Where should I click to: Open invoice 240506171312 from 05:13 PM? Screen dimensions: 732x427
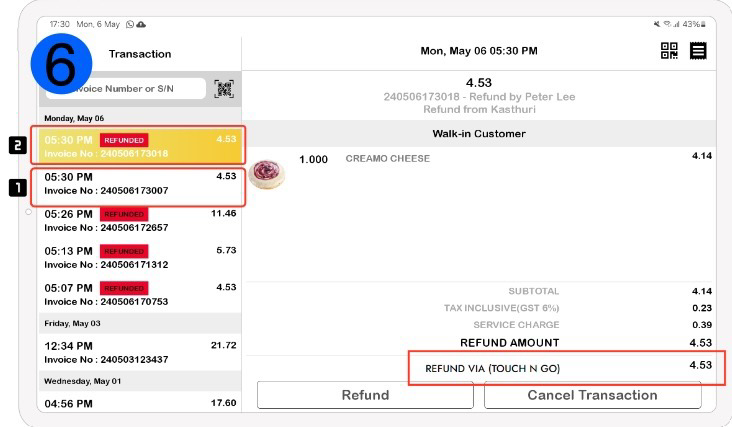coord(139,257)
